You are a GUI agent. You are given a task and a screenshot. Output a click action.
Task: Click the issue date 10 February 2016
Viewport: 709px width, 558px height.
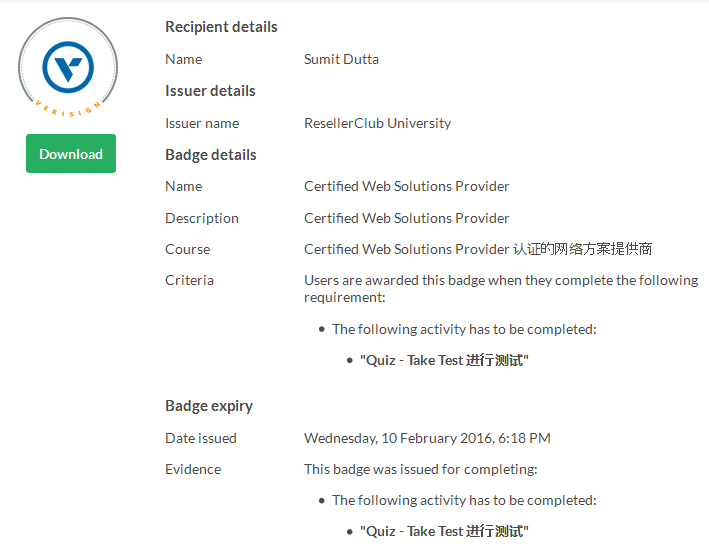point(427,438)
